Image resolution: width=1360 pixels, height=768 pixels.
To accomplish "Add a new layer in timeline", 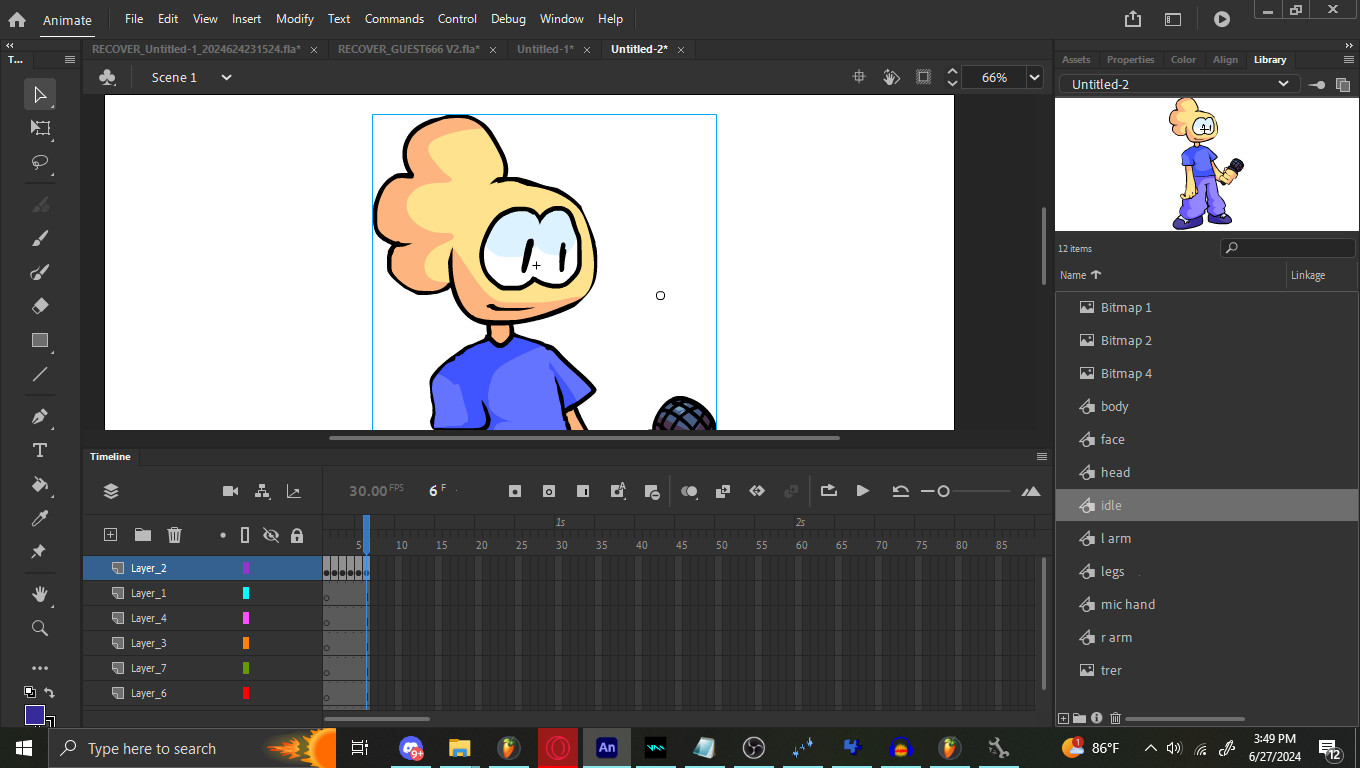I will [111, 535].
